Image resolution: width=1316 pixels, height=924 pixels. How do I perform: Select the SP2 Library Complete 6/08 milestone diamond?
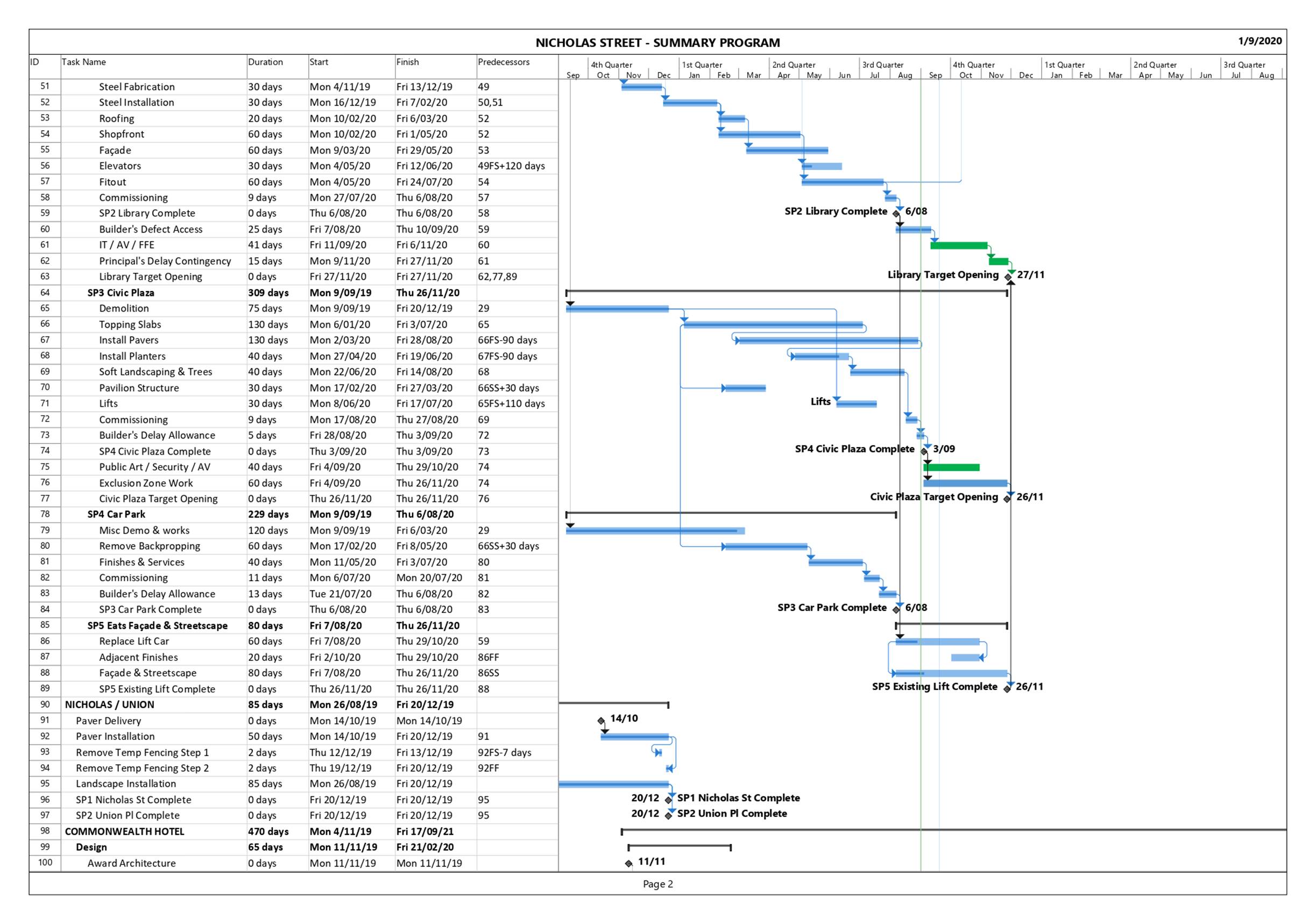[x=896, y=214]
